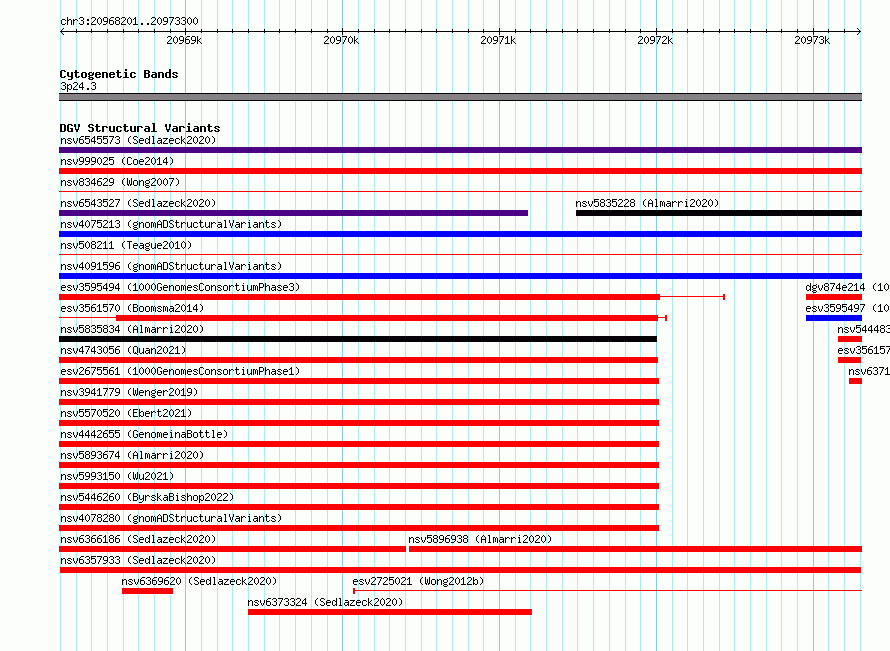Image resolution: width=890 pixels, height=651 pixels.
Task: Click red bar under nsv3941779
Action: 359,402
